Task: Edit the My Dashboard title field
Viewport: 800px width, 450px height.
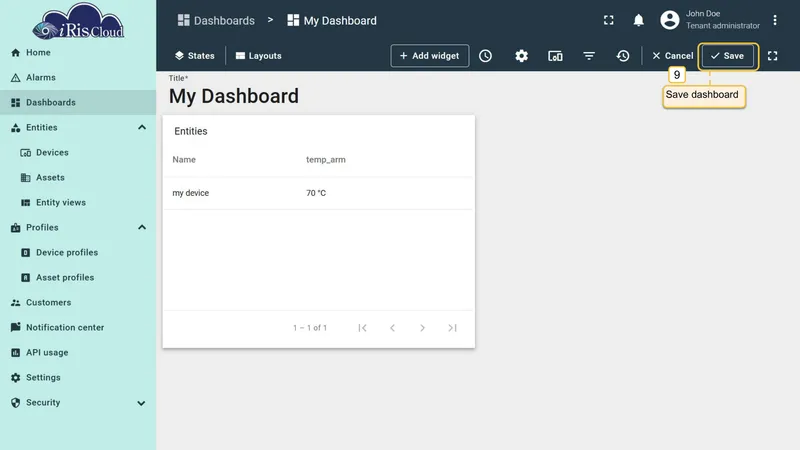Action: click(x=234, y=96)
